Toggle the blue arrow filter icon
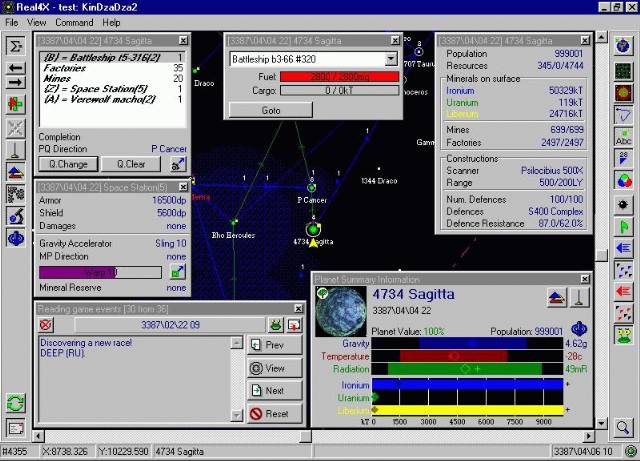 [x=623, y=248]
